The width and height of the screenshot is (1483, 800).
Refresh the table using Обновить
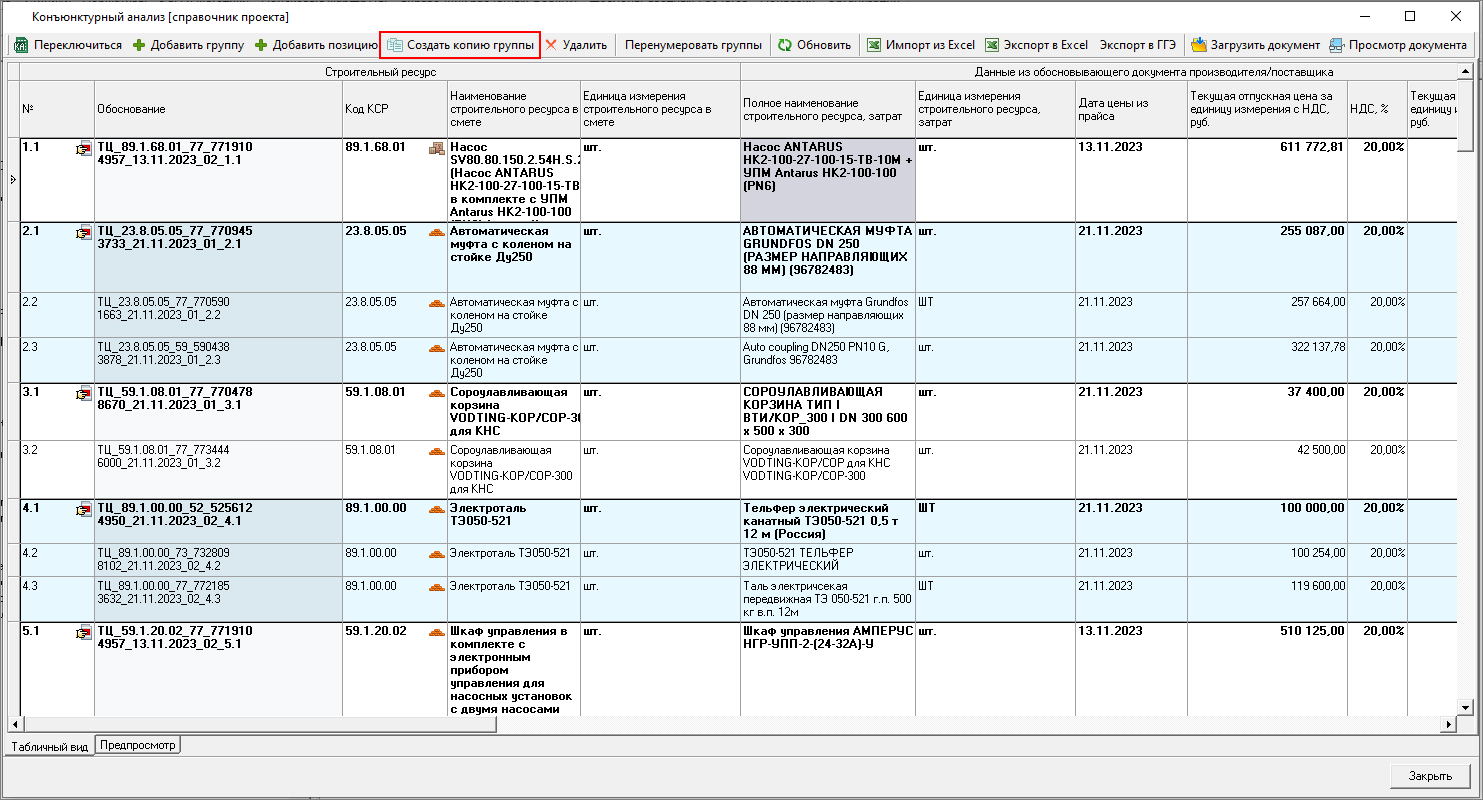point(815,45)
